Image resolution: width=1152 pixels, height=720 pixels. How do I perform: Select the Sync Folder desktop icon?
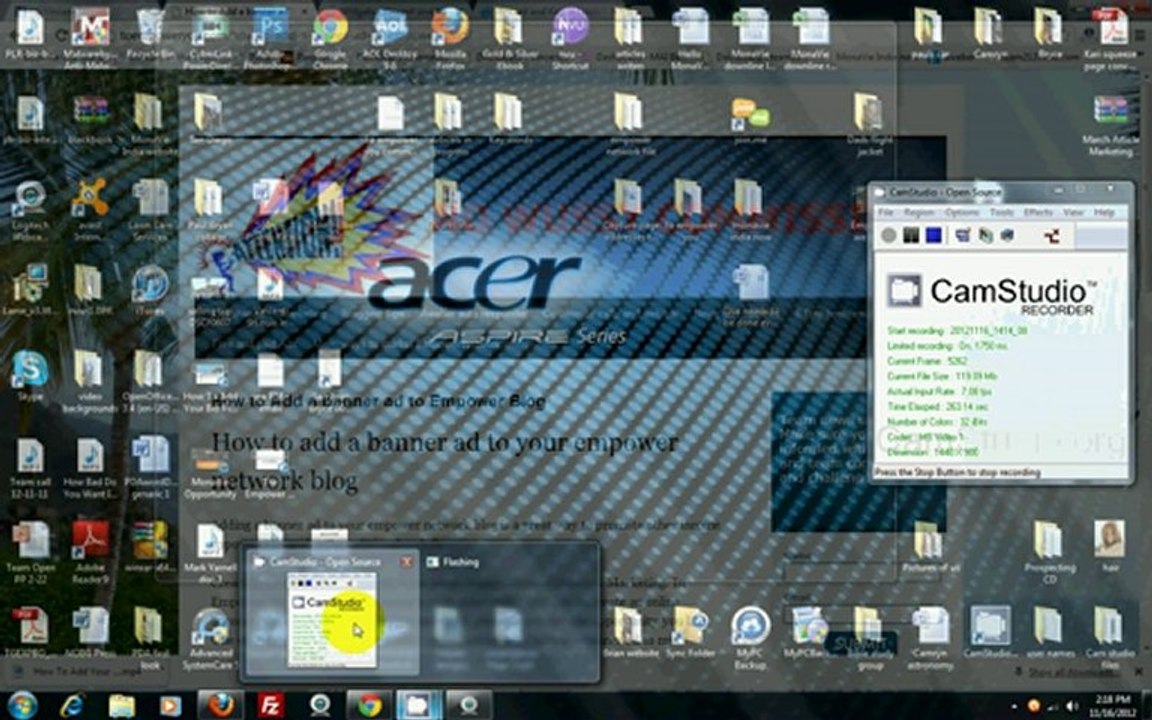[690, 632]
